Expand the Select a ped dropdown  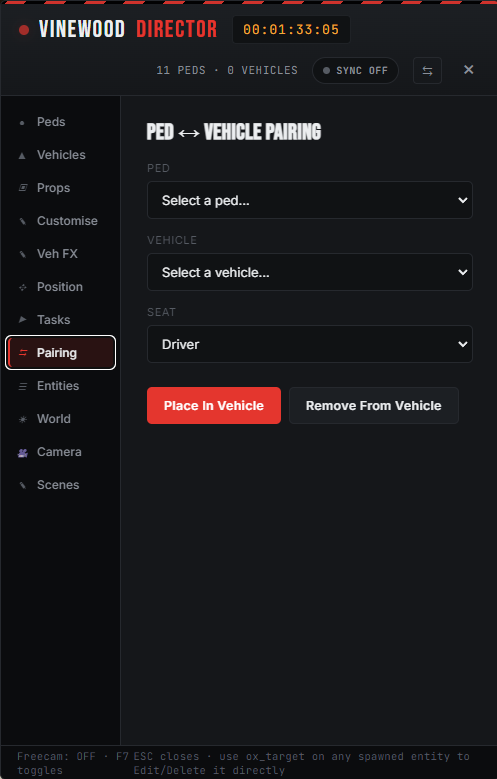[310, 200]
